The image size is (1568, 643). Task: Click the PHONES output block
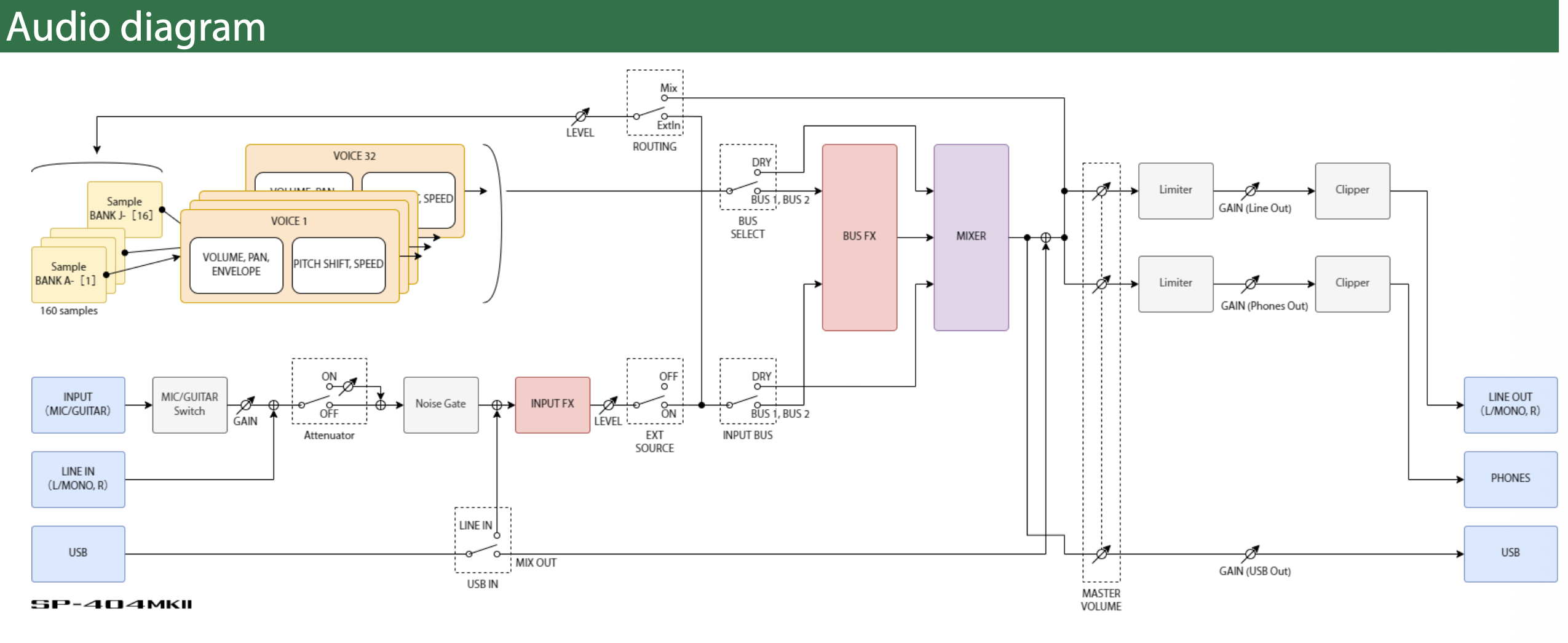tap(1509, 479)
